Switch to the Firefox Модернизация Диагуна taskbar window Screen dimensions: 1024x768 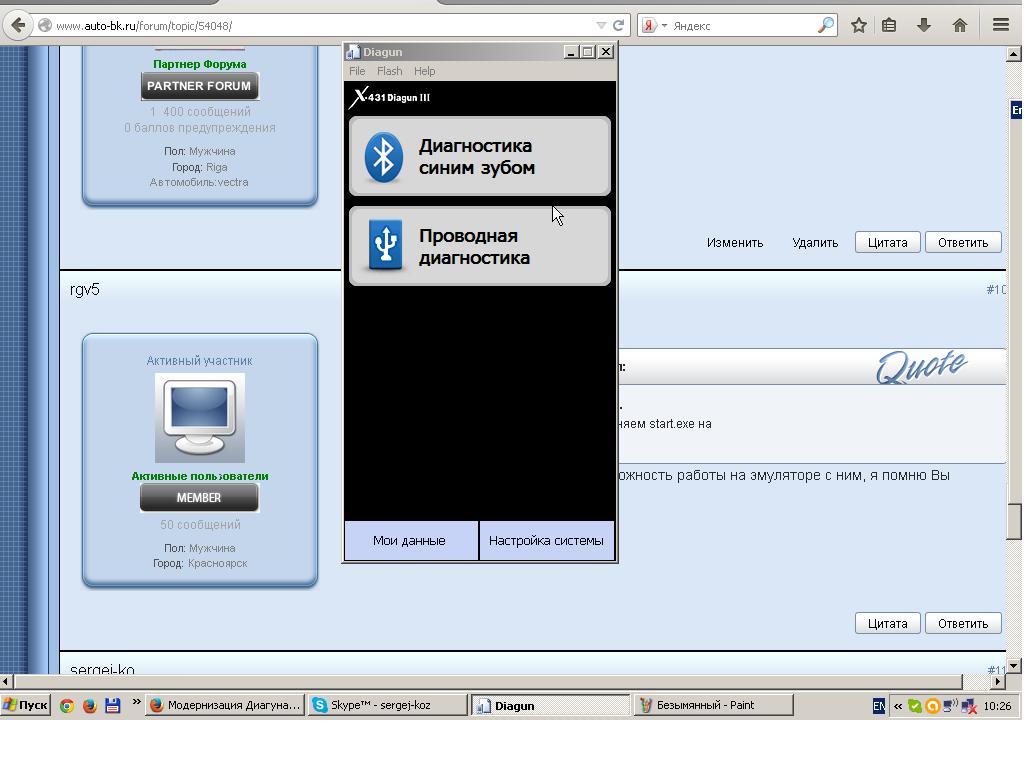(225, 705)
